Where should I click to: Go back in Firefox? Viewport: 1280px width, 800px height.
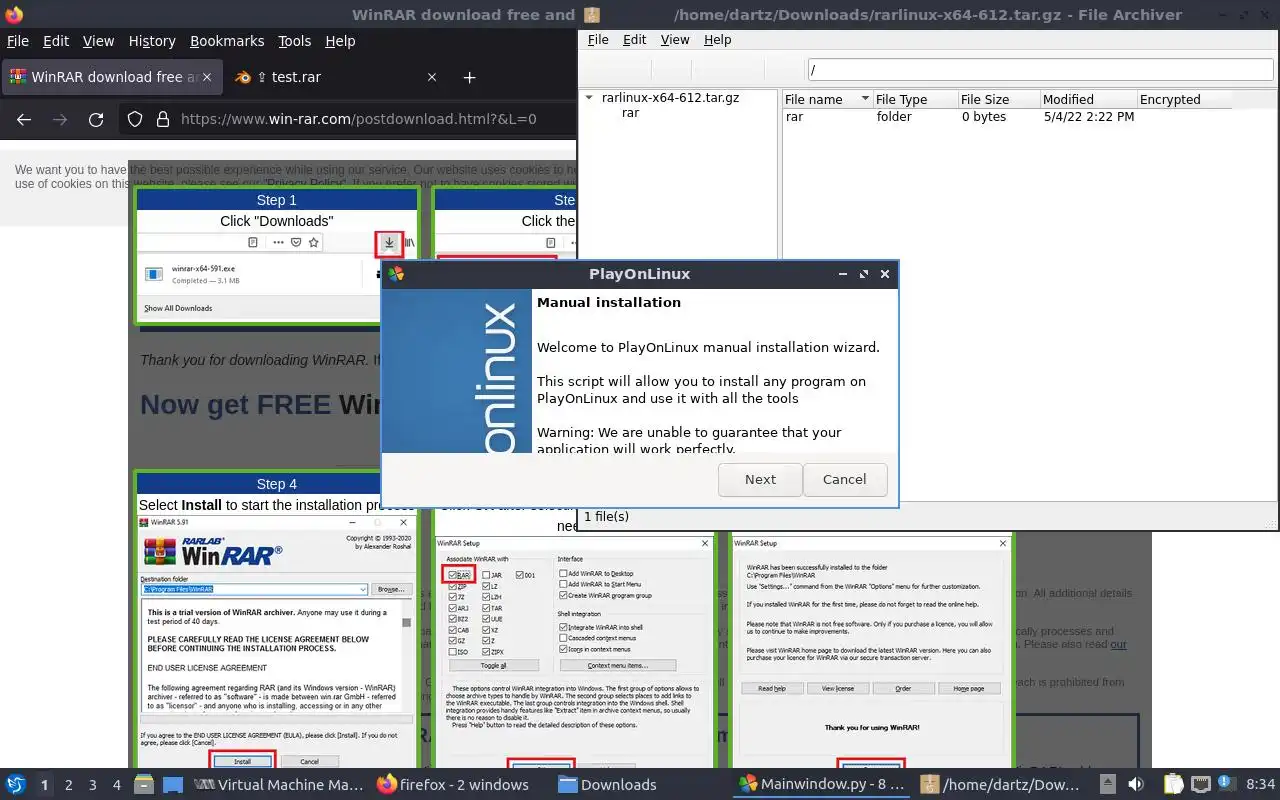click(24, 119)
